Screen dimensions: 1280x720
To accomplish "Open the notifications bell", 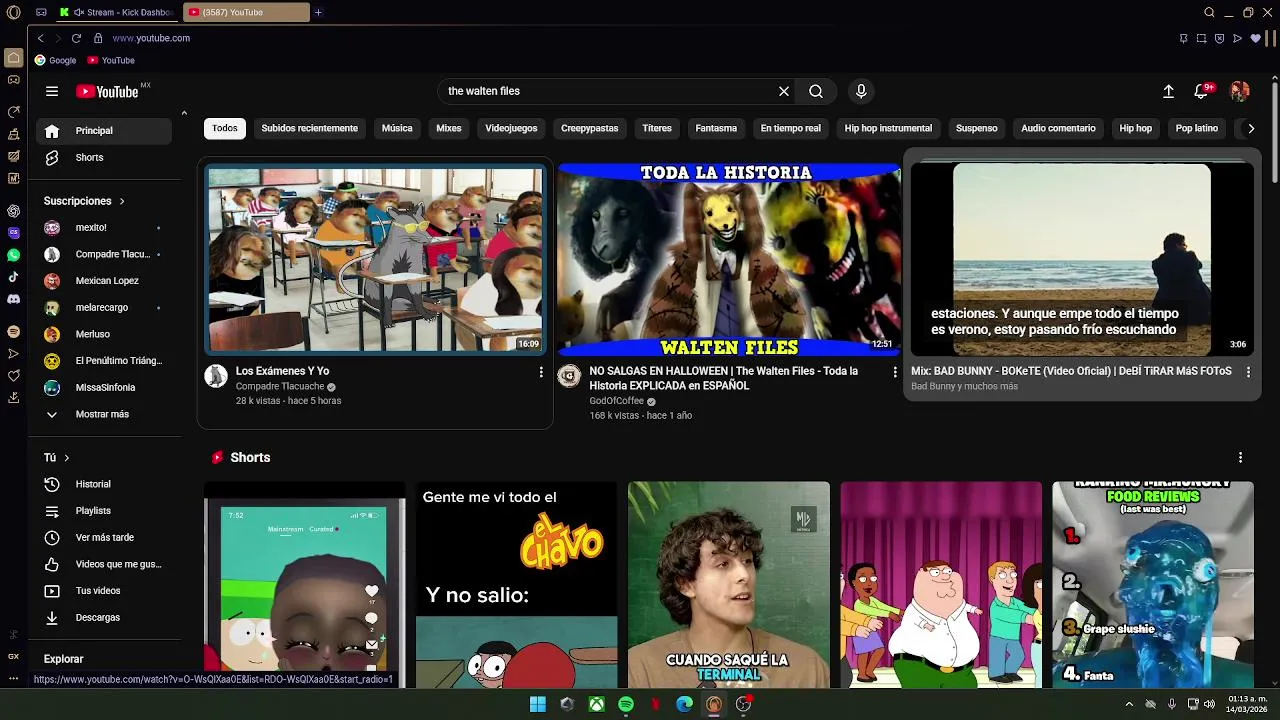I will (1202, 91).
